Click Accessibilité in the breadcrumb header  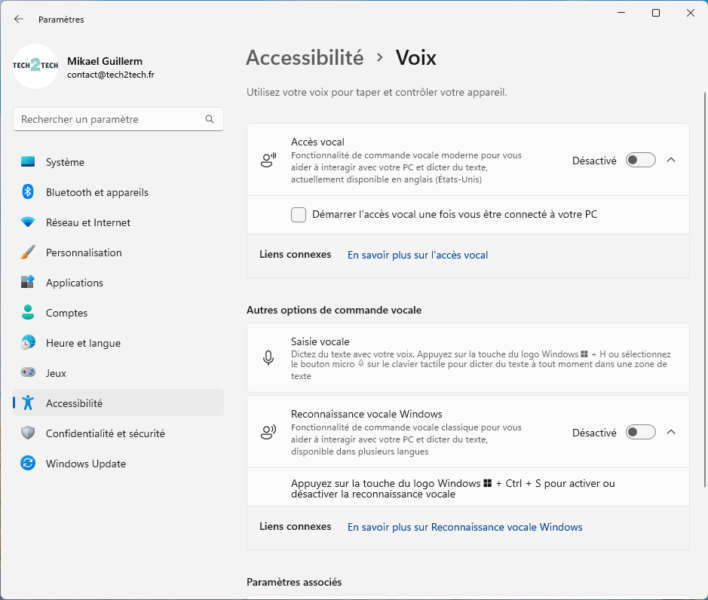(304, 58)
